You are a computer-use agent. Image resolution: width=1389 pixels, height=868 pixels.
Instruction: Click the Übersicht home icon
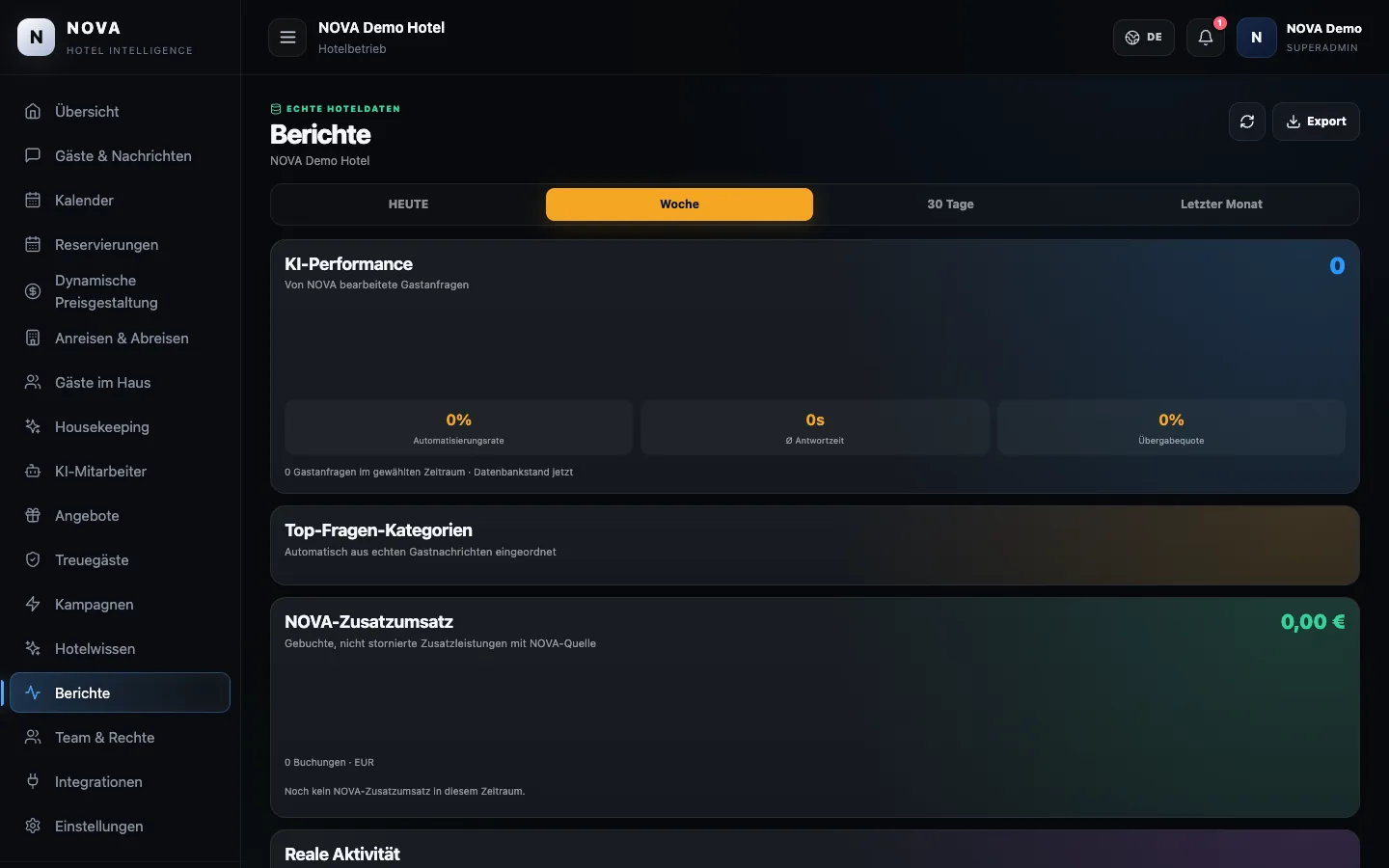[x=33, y=112]
